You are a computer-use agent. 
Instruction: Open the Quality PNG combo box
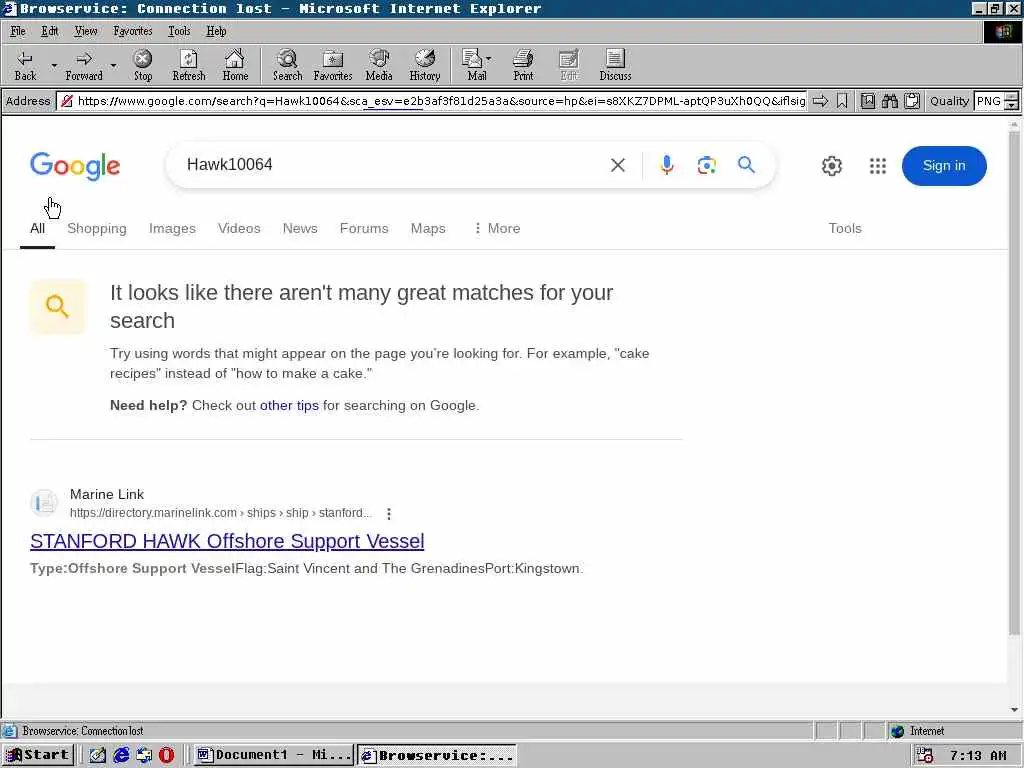995,101
